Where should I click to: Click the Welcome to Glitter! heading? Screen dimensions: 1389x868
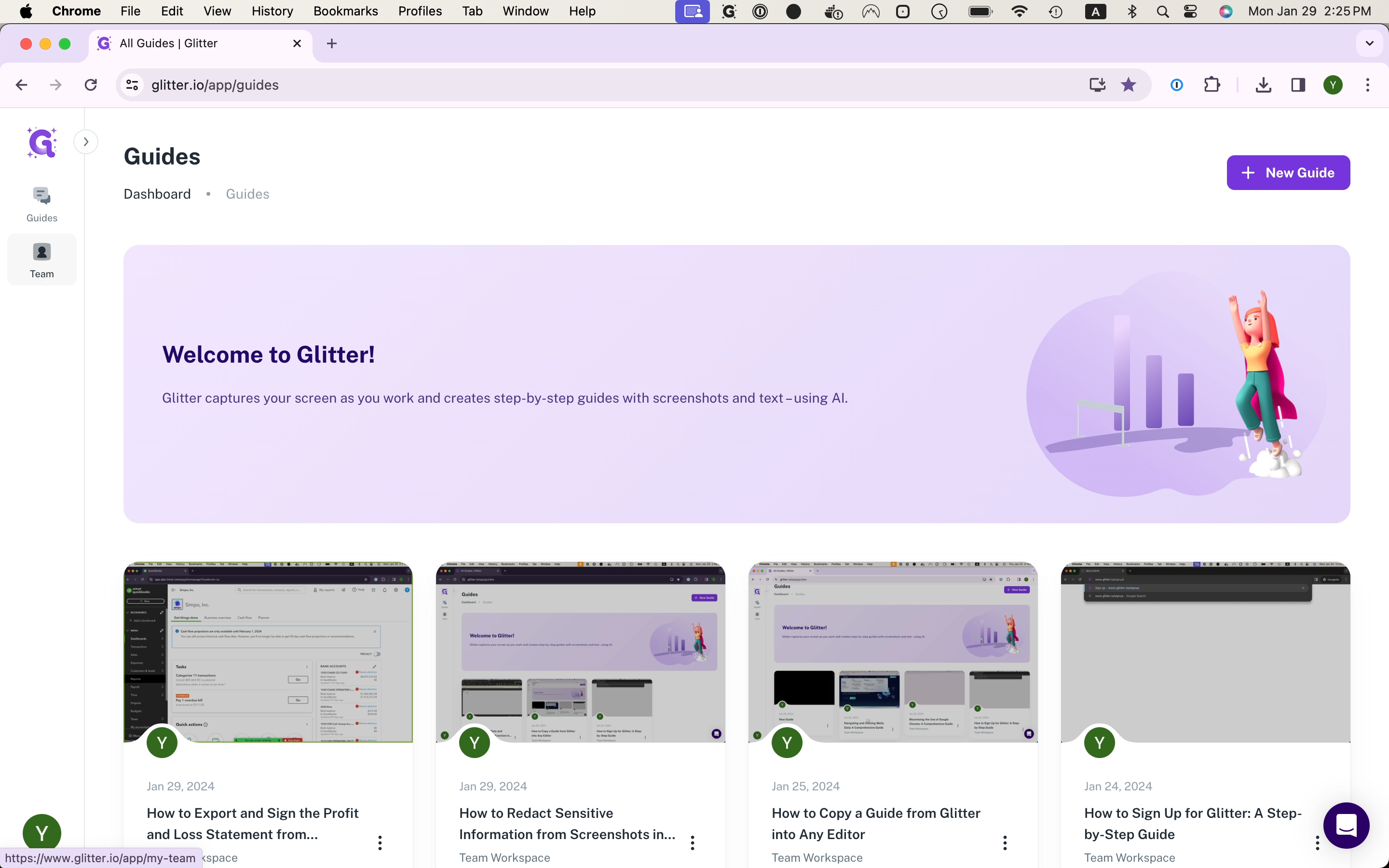coord(268,354)
